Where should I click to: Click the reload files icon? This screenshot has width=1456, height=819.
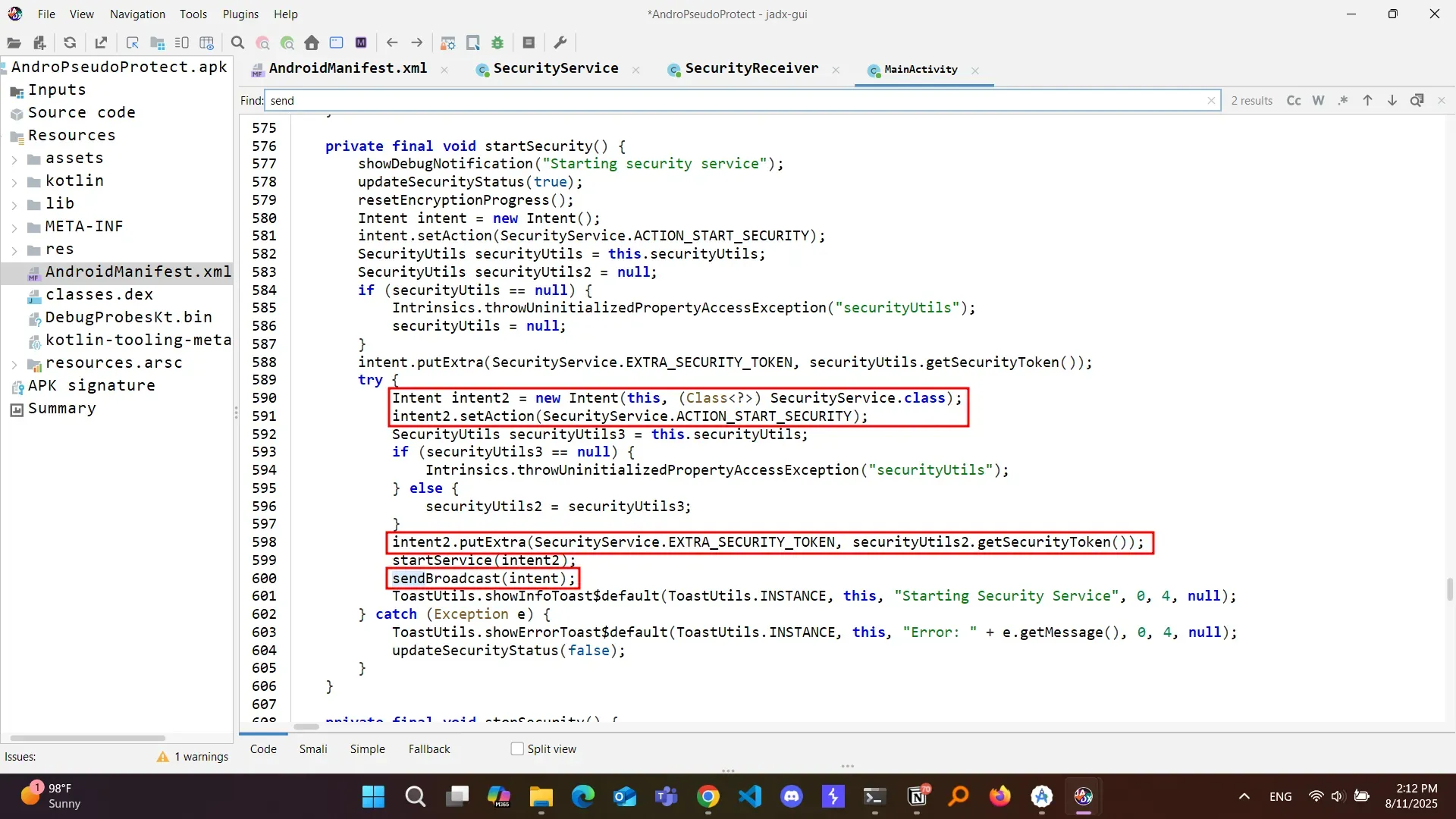click(x=70, y=43)
